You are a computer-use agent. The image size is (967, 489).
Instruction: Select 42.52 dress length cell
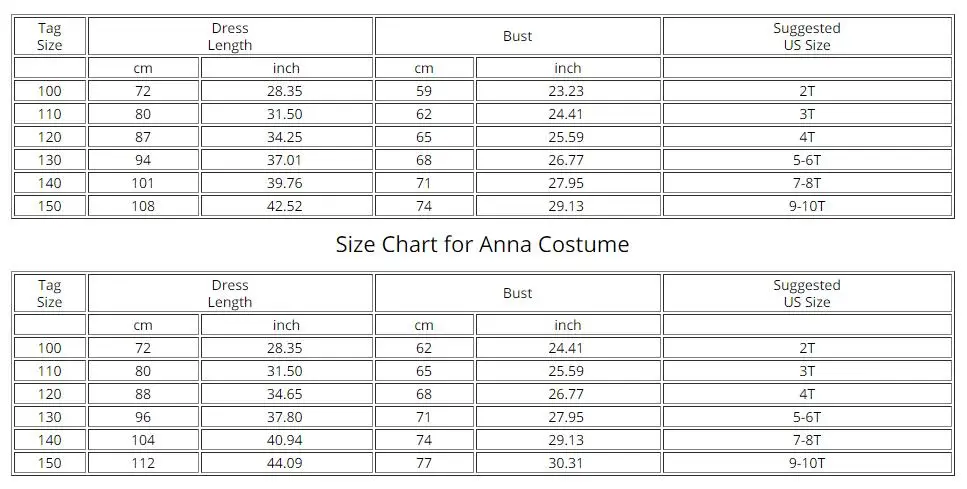tap(286, 206)
